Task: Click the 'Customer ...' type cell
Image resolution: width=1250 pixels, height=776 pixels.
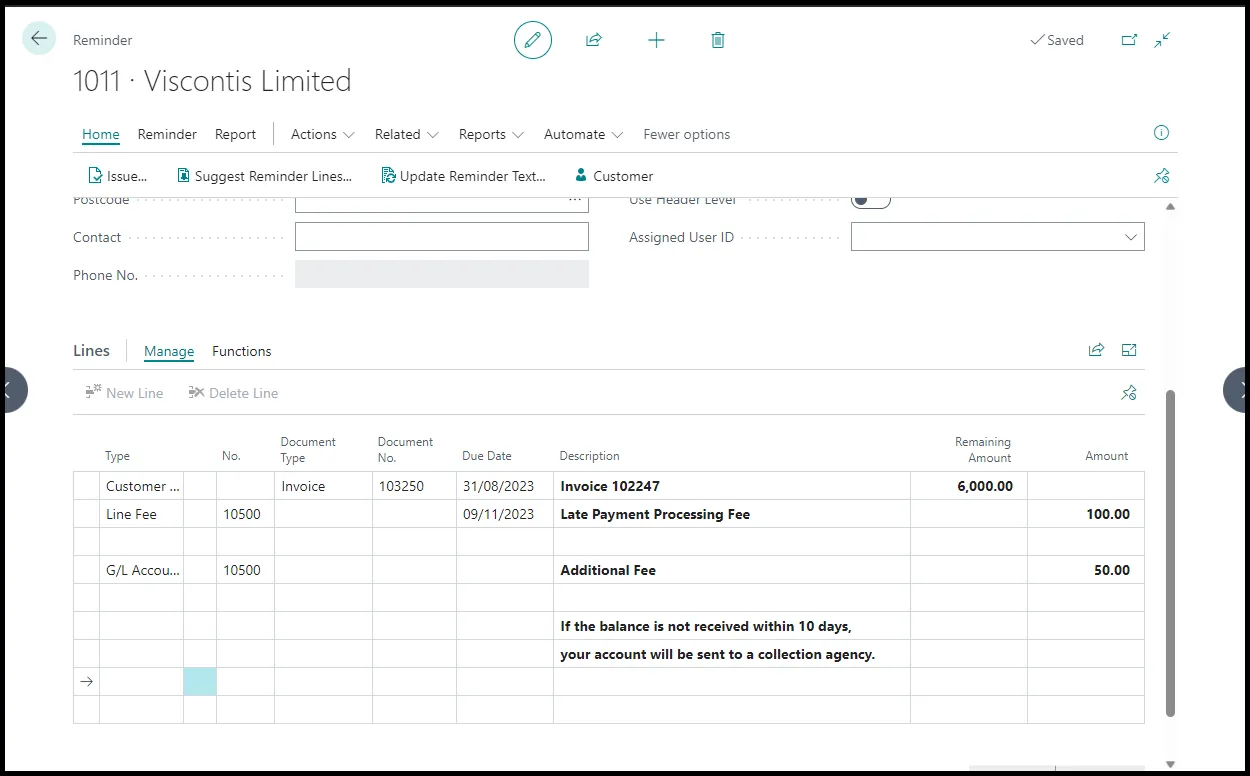Action: click(x=141, y=486)
